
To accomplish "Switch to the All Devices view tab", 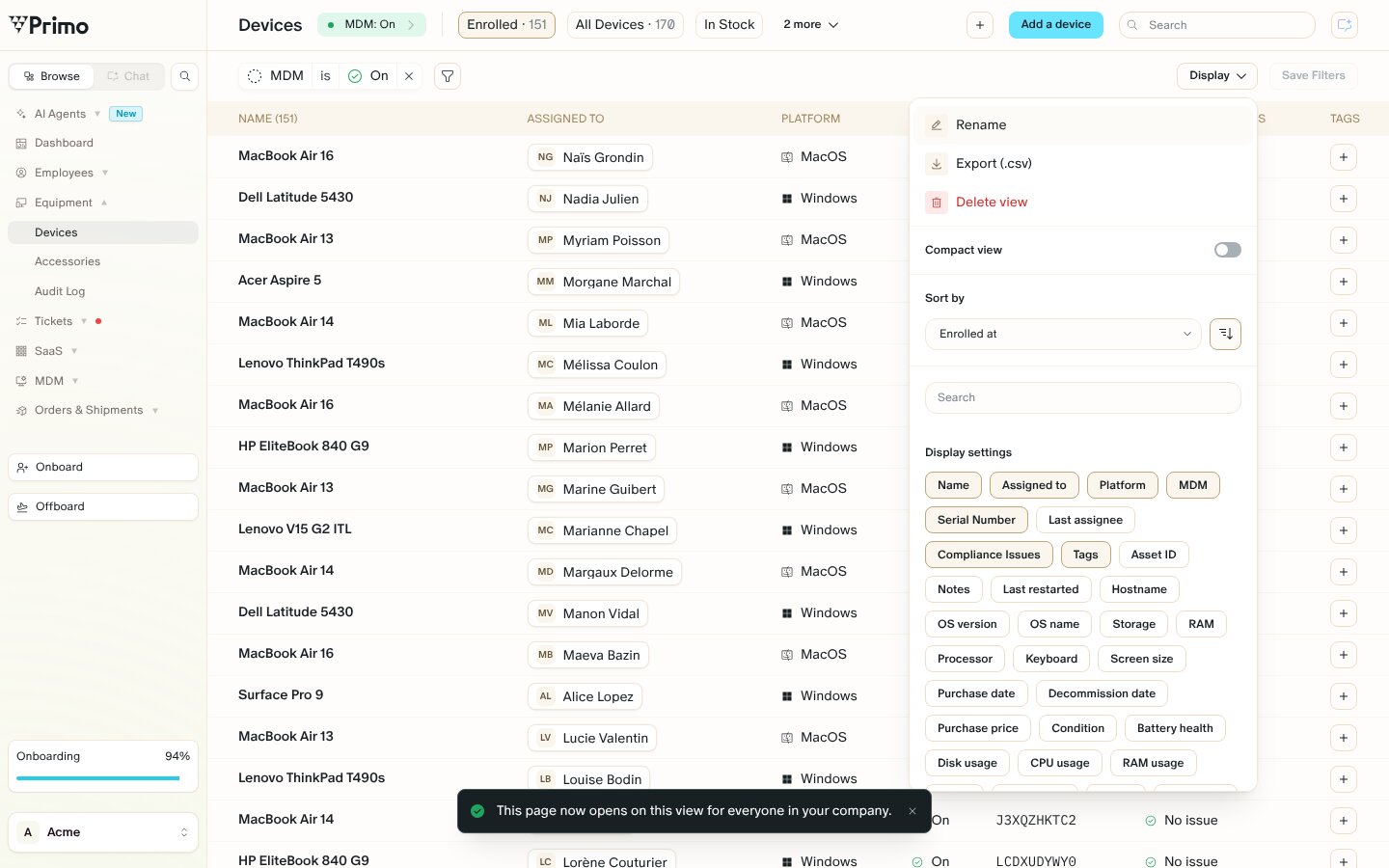I will tap(625, 25).
